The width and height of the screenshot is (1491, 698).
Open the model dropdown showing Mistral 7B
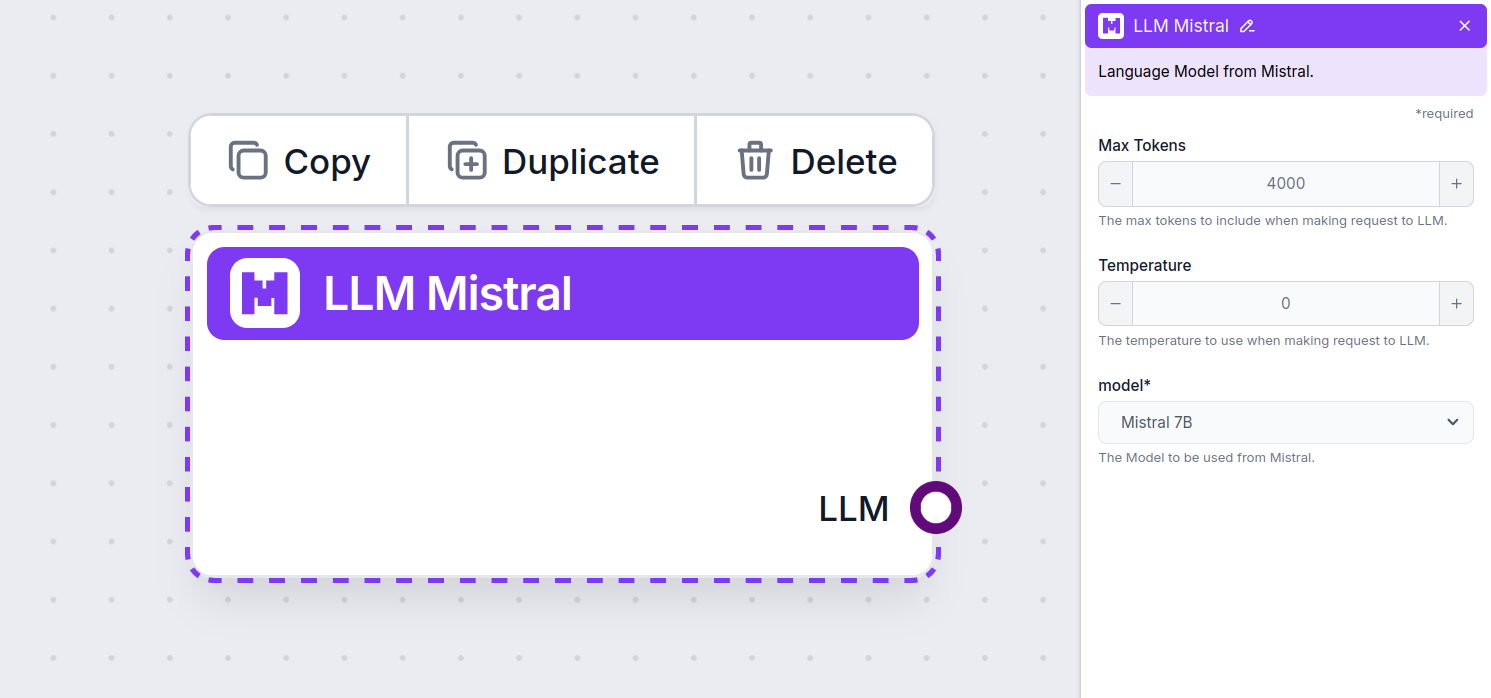1285,423
